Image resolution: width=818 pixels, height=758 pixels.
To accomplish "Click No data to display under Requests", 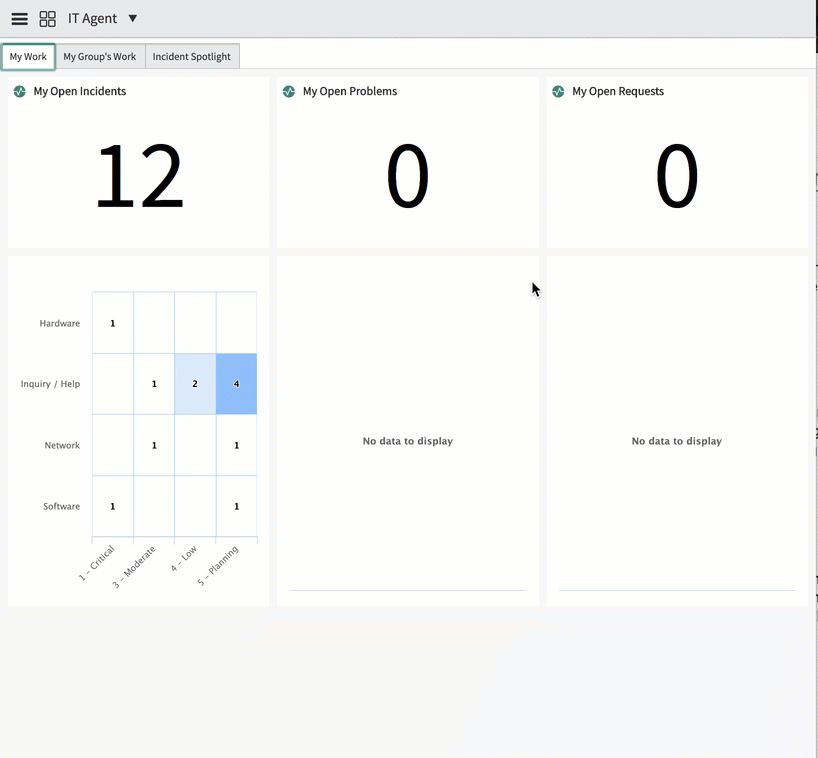I will coord(677,441).
